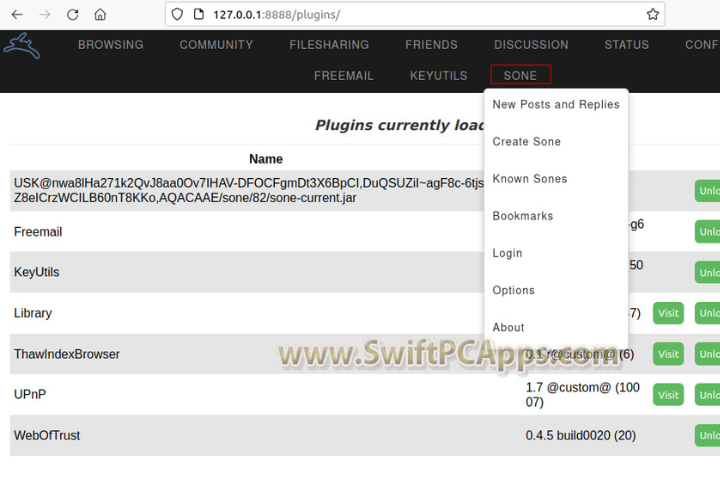The height and width of the screenshot is (480, 720).
Task: Open the Filesharing menu
Action: 329,45
